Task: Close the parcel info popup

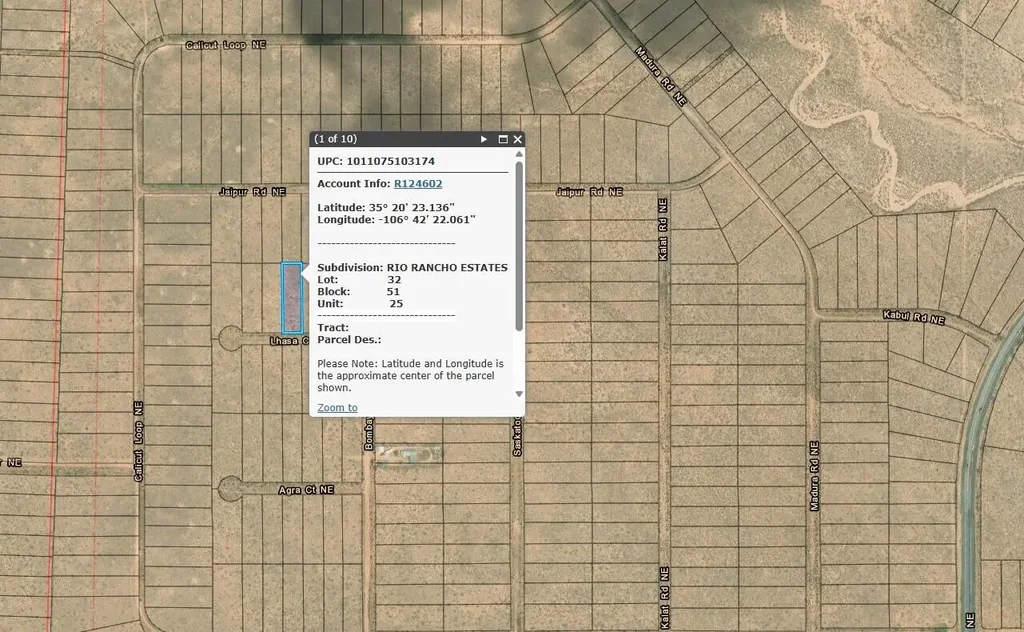Action: tap(518, 140)
